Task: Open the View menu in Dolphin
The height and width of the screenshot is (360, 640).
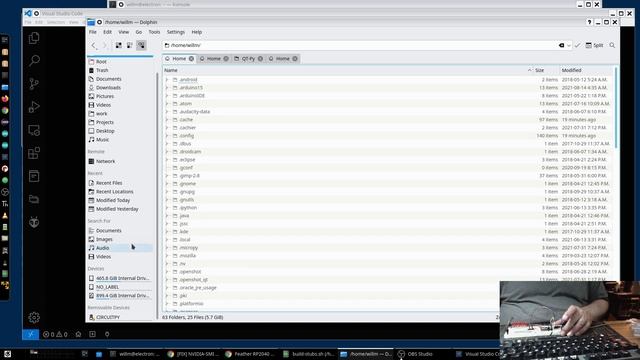Action: [x=124, y=32]
